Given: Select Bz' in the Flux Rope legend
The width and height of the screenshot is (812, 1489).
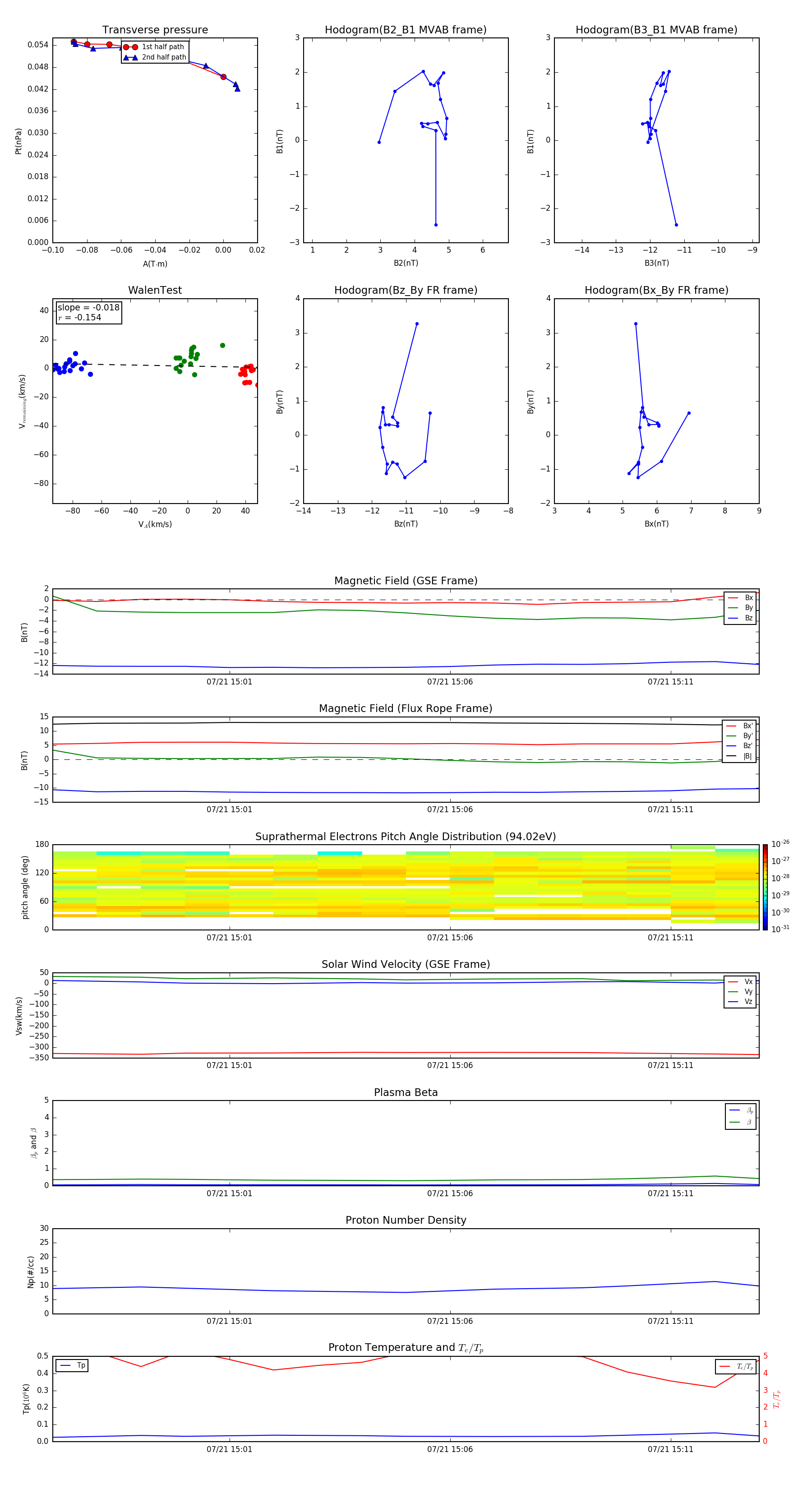Looking at the screenshot, I should pos(740,746).
